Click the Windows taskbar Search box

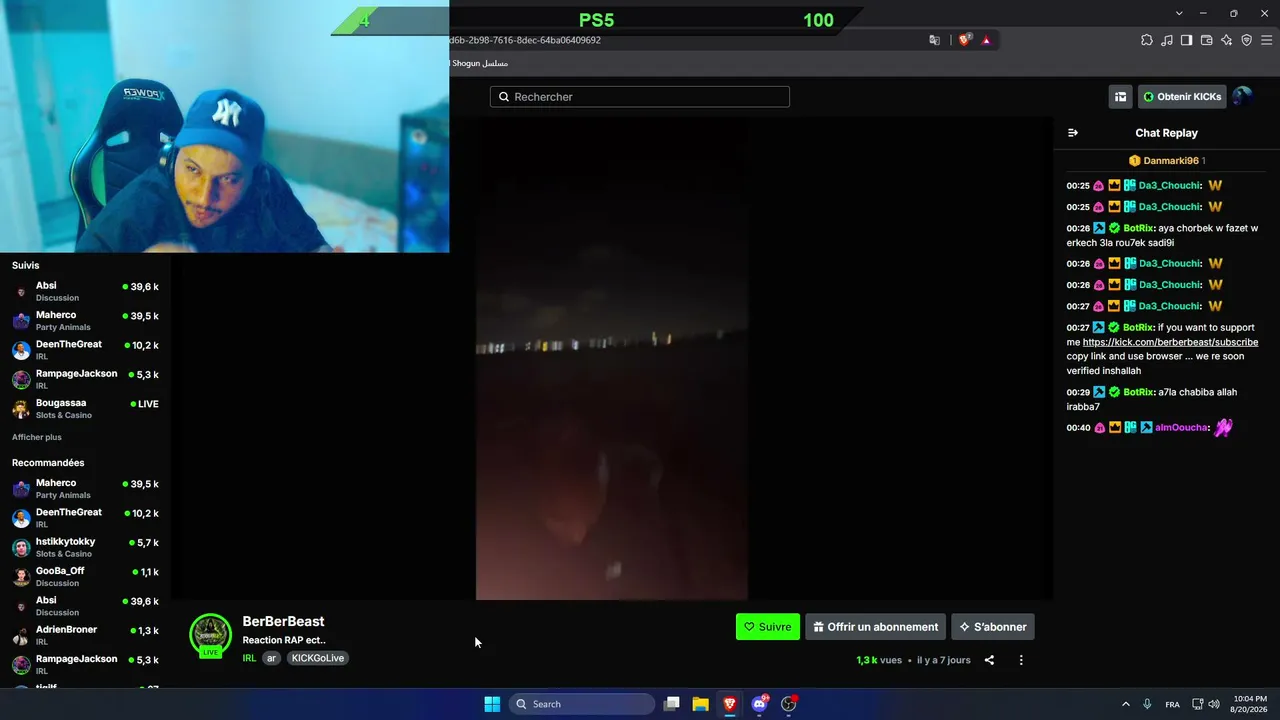click(x=582, y=704)
